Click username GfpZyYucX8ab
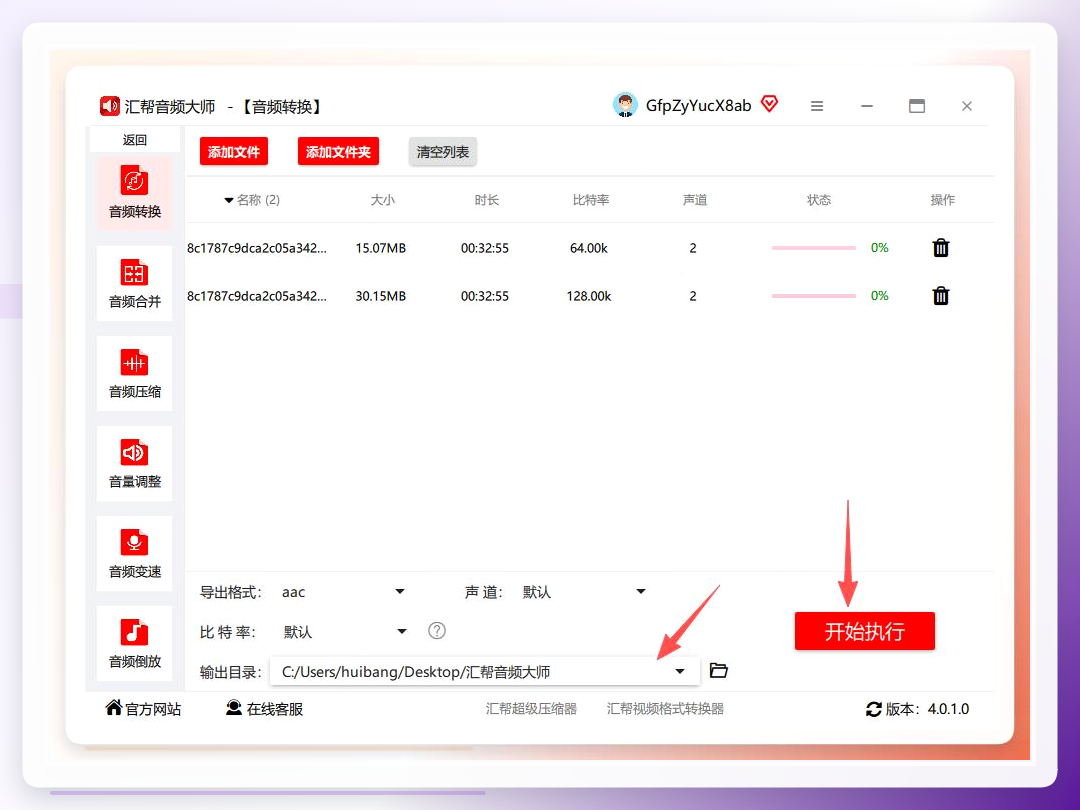Viewport: 1080px width, 810px height. point(698,105)
